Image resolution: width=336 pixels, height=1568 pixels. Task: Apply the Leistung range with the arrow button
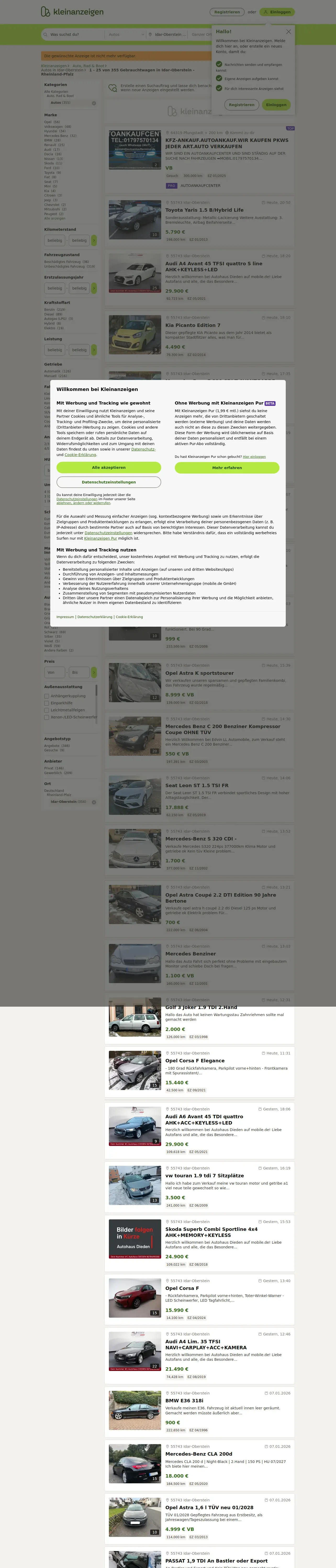(x=94, y=349)
